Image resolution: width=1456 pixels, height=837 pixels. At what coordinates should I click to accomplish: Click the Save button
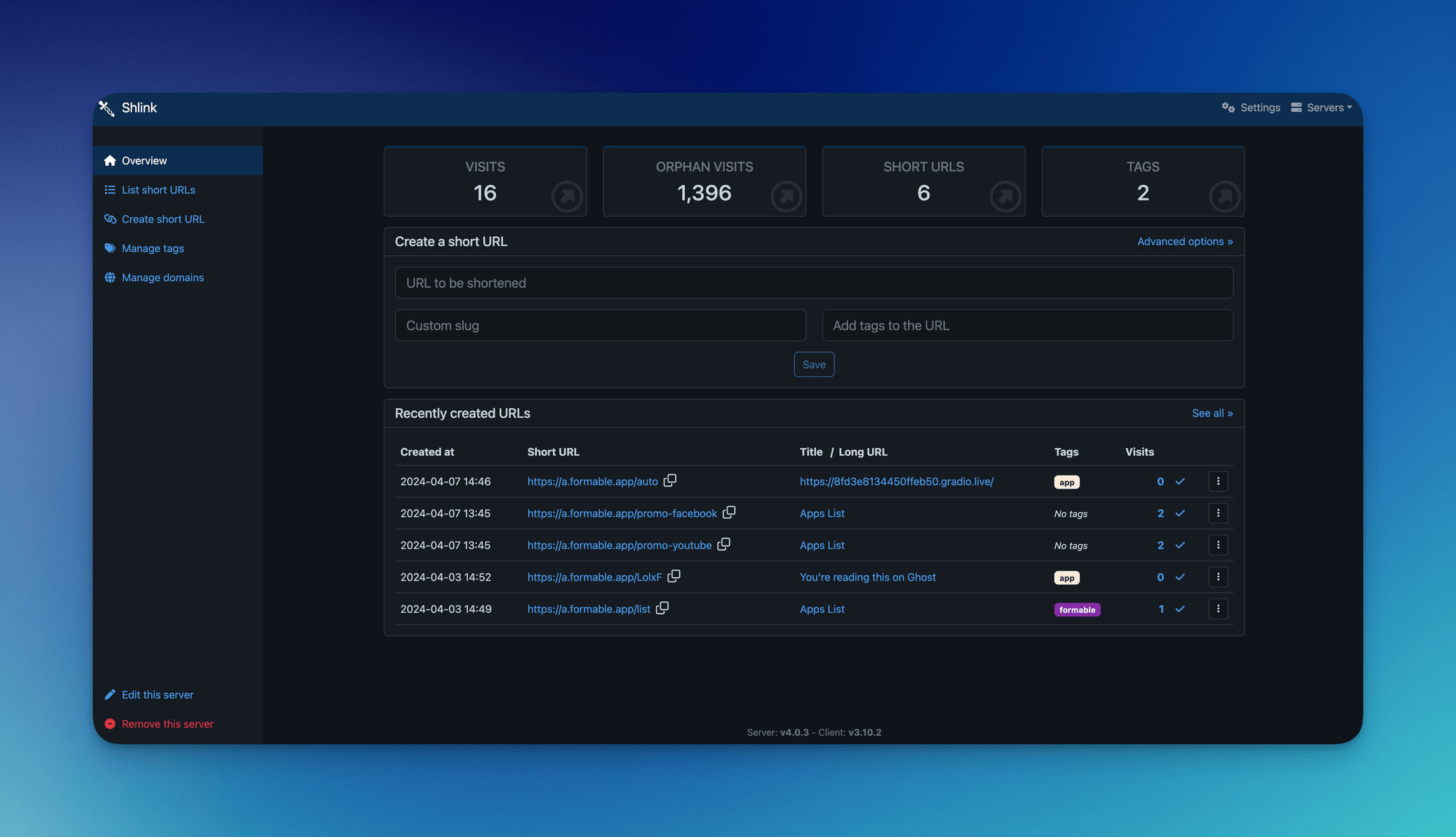pos(814,365)
